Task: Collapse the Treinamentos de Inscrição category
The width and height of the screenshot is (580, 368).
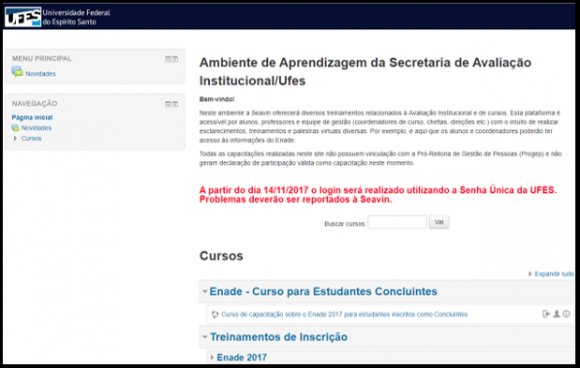Action: (x=205, y=337)
